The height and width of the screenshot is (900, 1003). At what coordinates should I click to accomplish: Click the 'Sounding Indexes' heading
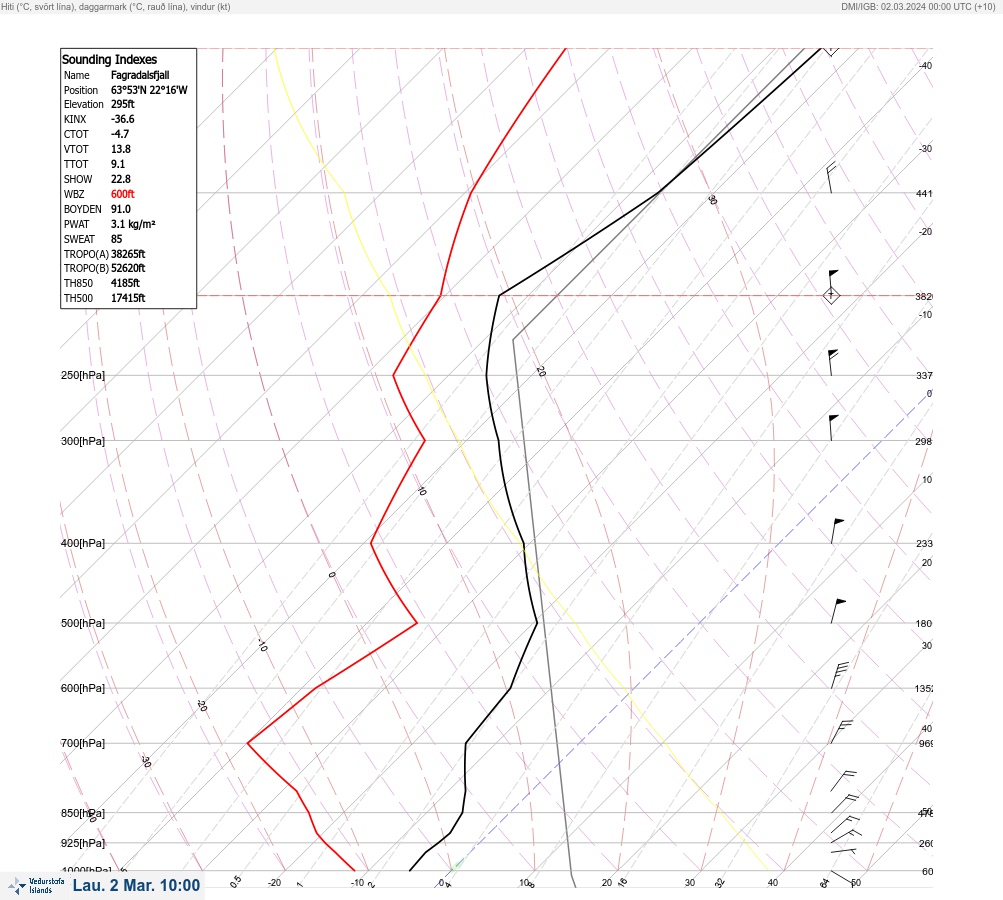[x=109, y=59]
